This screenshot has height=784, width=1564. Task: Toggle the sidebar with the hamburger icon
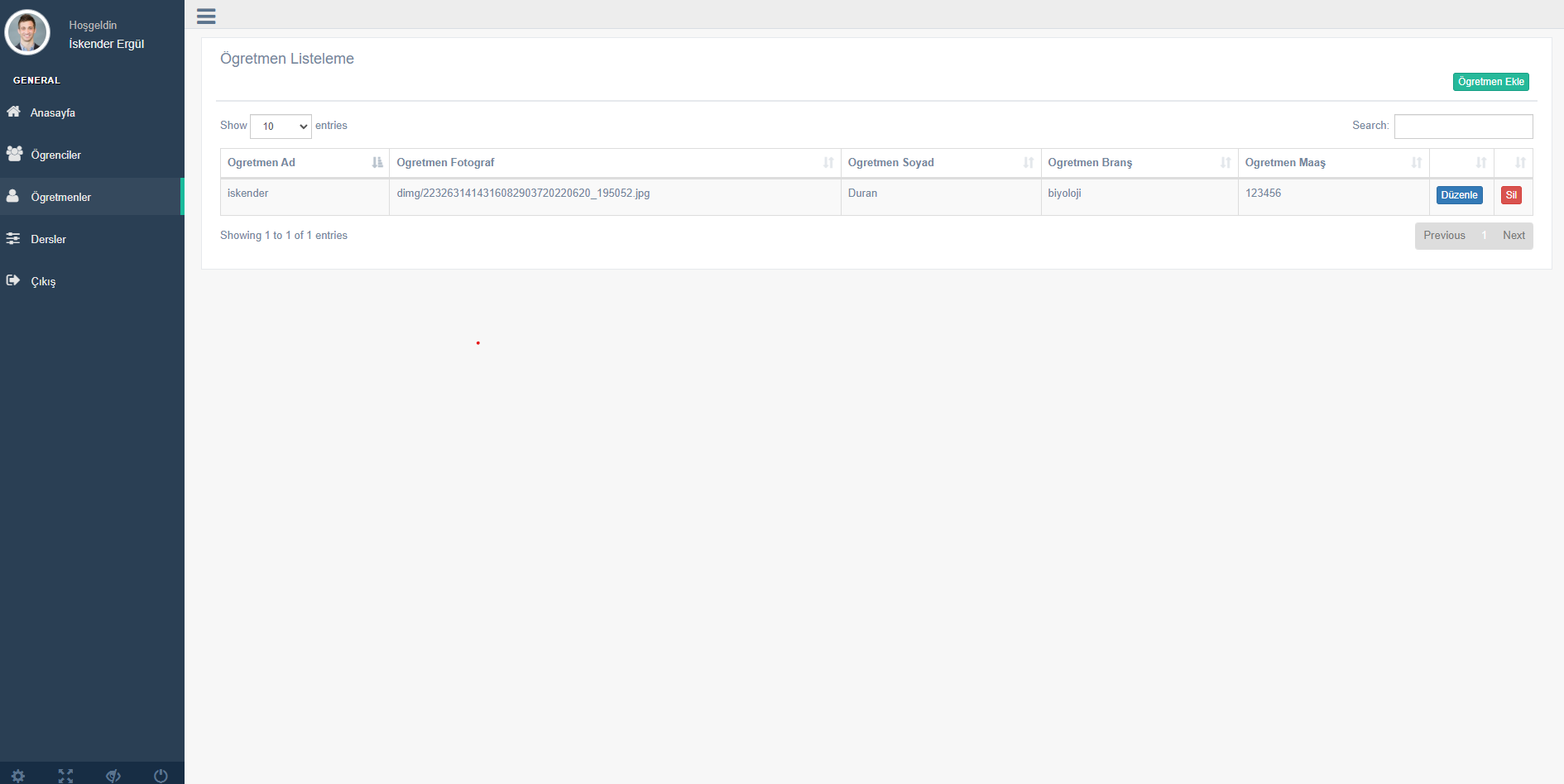(205, 16)
